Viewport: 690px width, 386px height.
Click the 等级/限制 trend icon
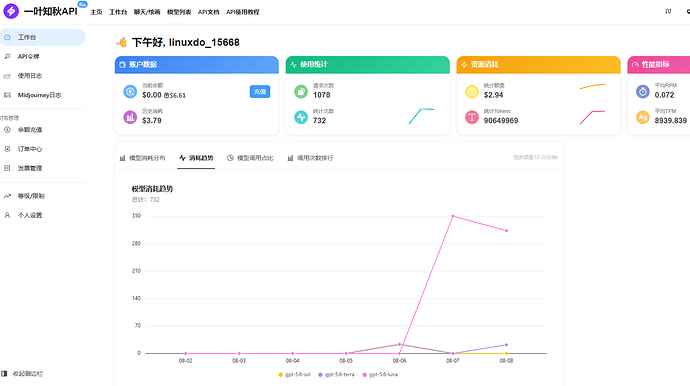(7, 196)
